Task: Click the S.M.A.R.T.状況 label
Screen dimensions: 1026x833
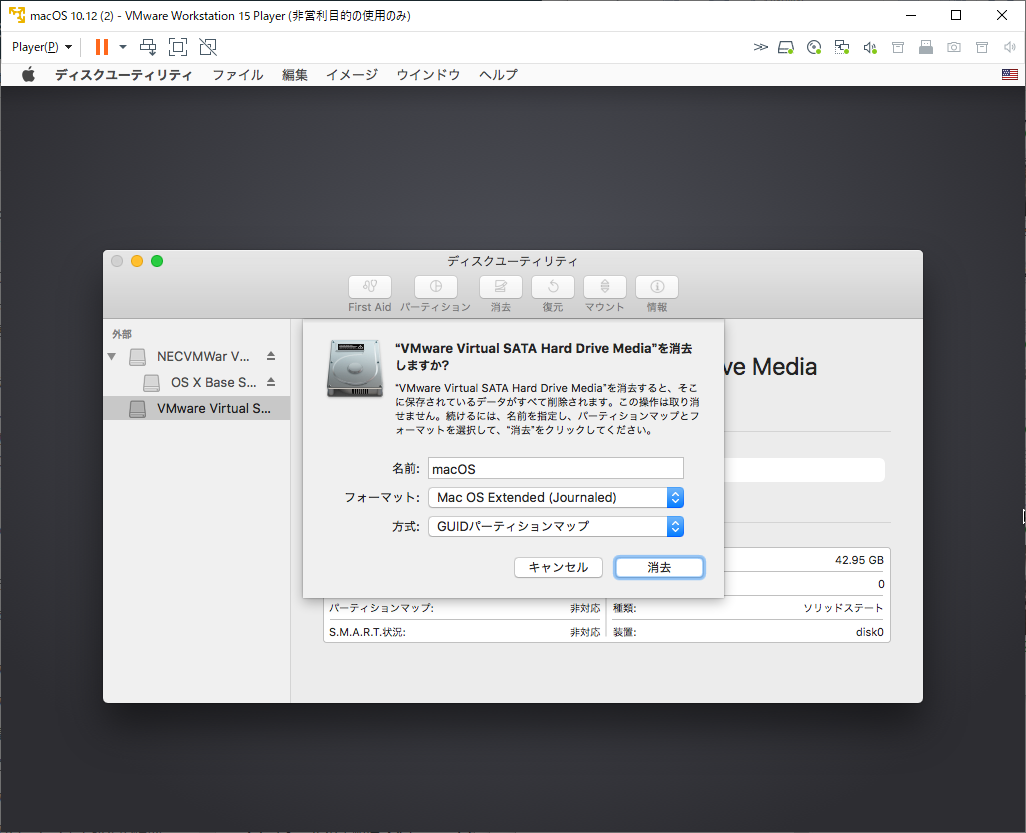Action: [x=367, y=632]
